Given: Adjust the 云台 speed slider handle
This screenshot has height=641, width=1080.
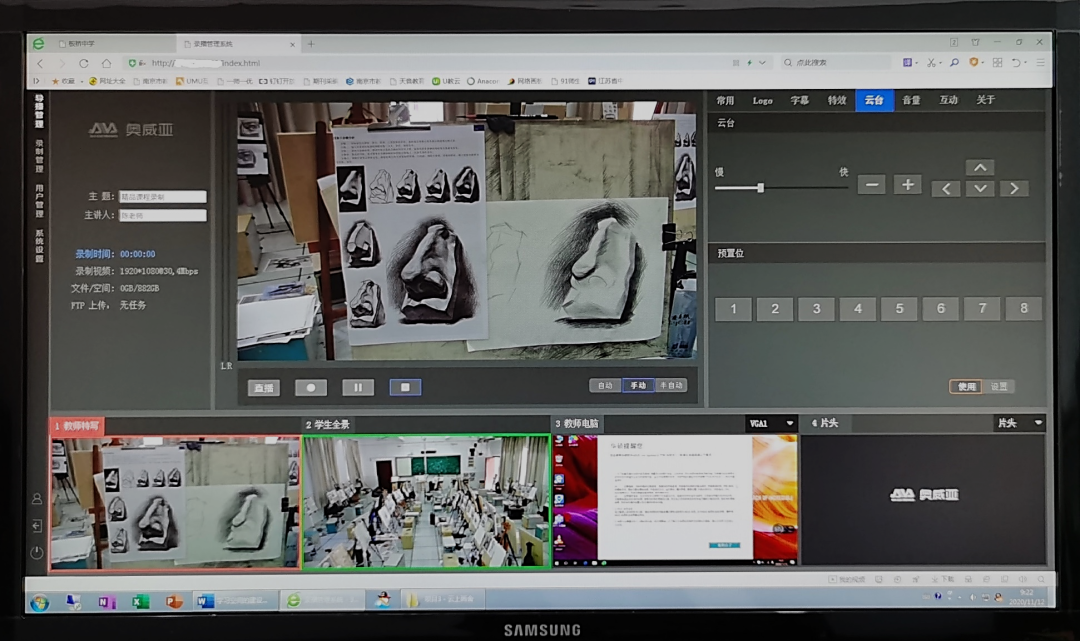Looking at the screenshot, I should (x=760, y=187).
